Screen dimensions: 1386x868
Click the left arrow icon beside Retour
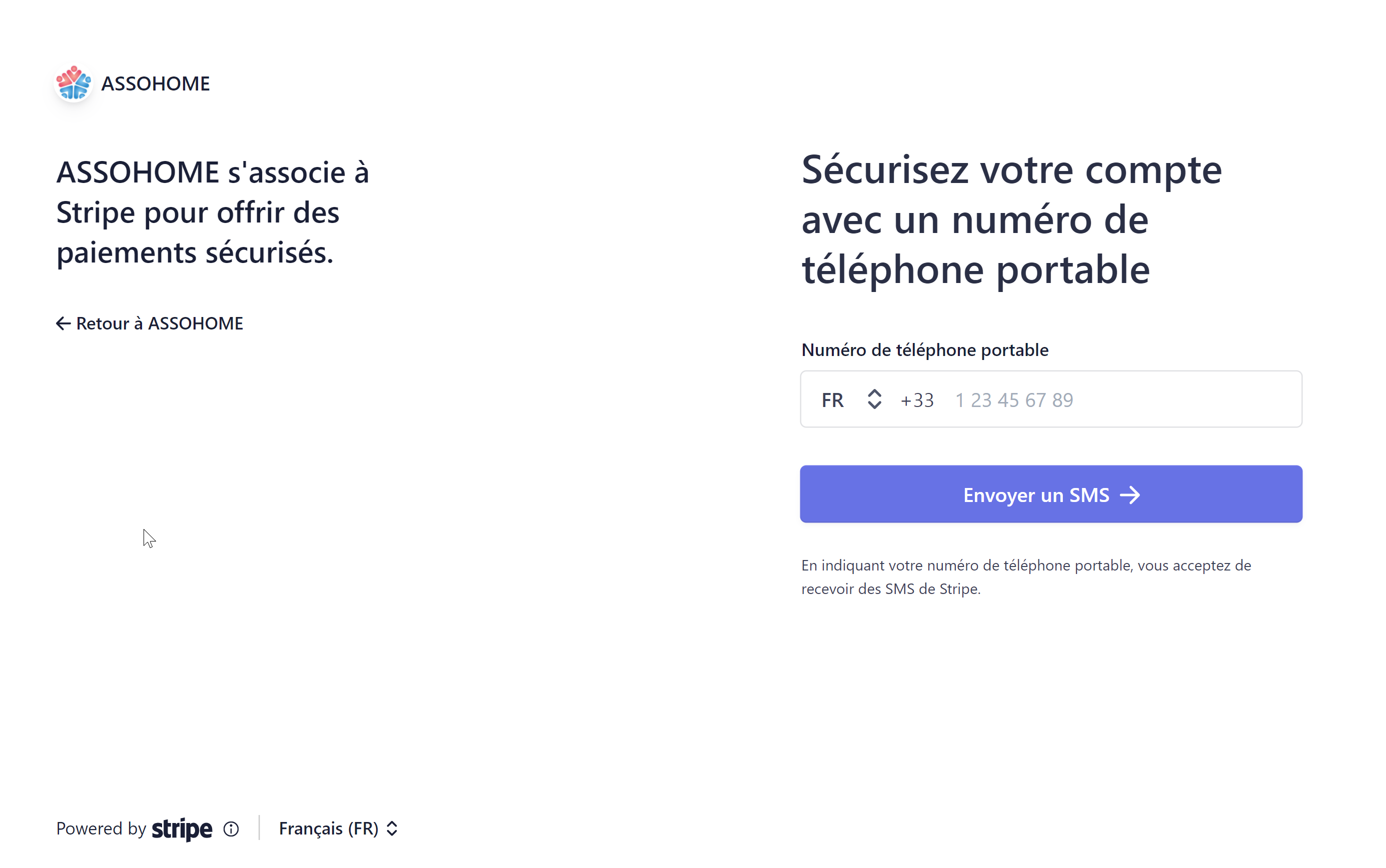coord(63,324)
